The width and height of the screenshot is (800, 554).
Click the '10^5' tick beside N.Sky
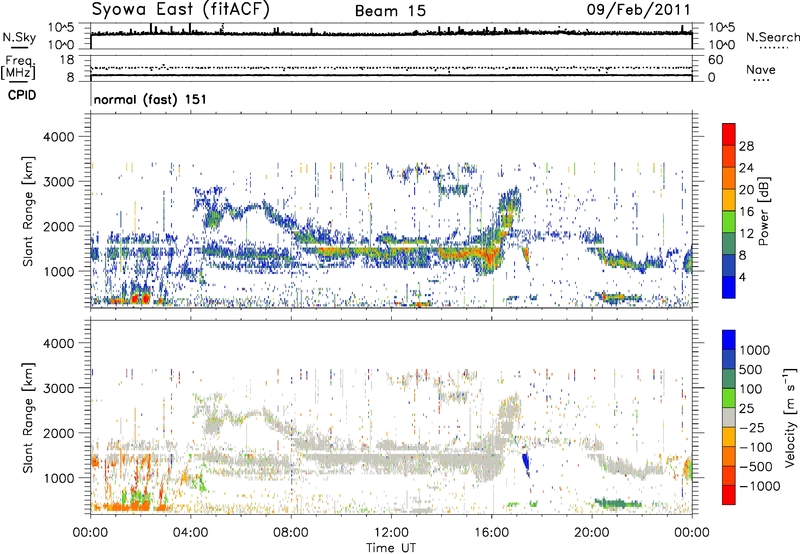click(61, 27)
